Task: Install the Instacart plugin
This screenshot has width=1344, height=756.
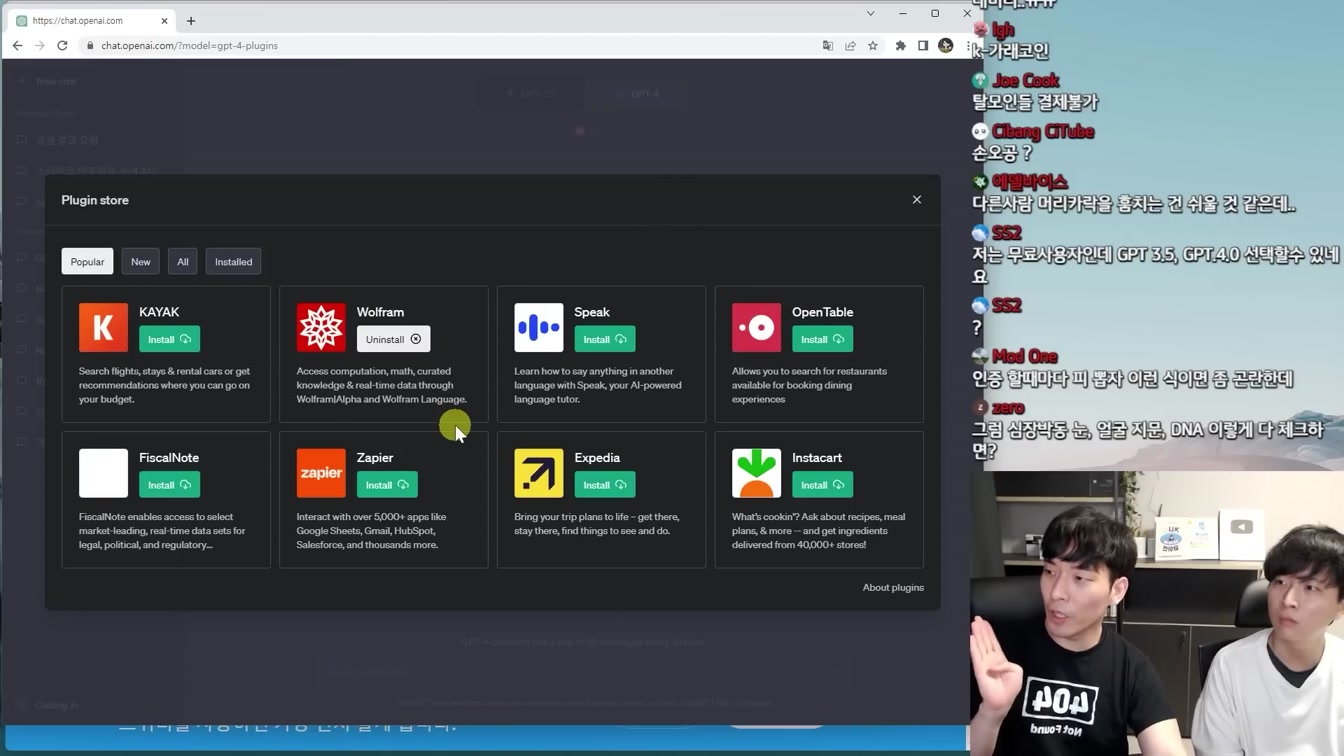Action: click(x=822, y=485)
